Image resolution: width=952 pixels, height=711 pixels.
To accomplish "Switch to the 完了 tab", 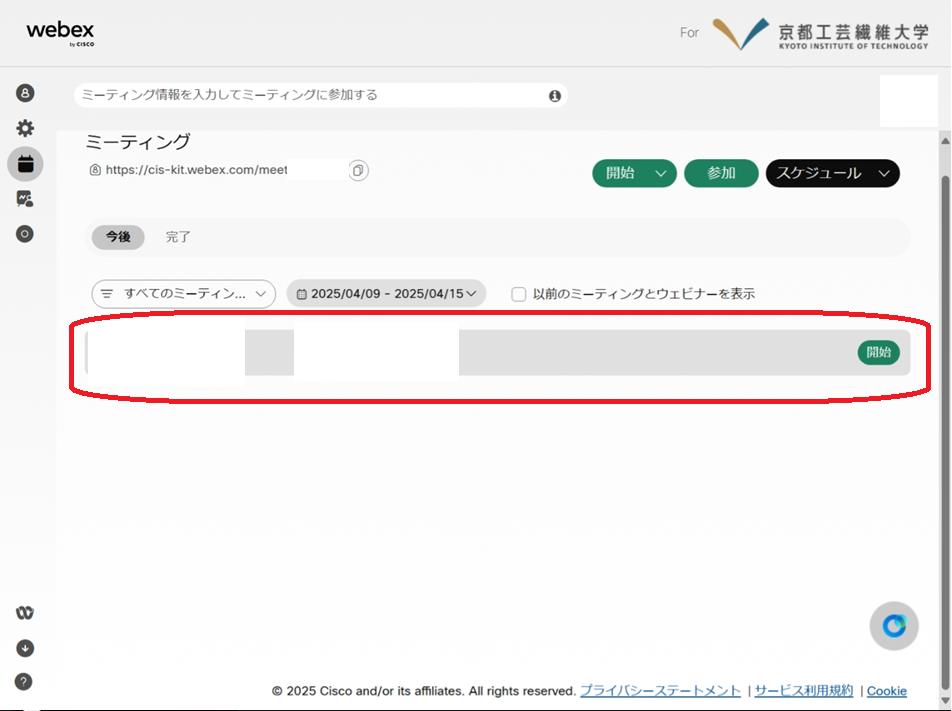I will [178, 237].
